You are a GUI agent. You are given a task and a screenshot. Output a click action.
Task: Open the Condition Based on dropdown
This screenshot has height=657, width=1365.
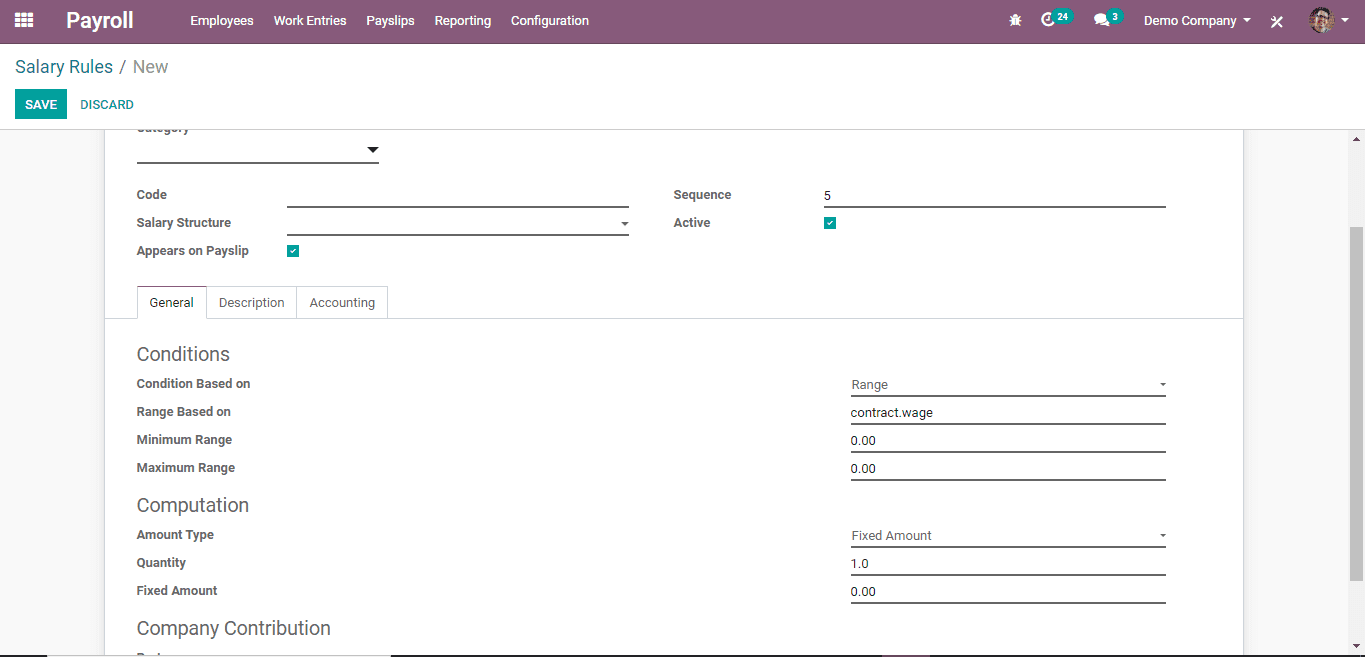tap(1007, 385)
